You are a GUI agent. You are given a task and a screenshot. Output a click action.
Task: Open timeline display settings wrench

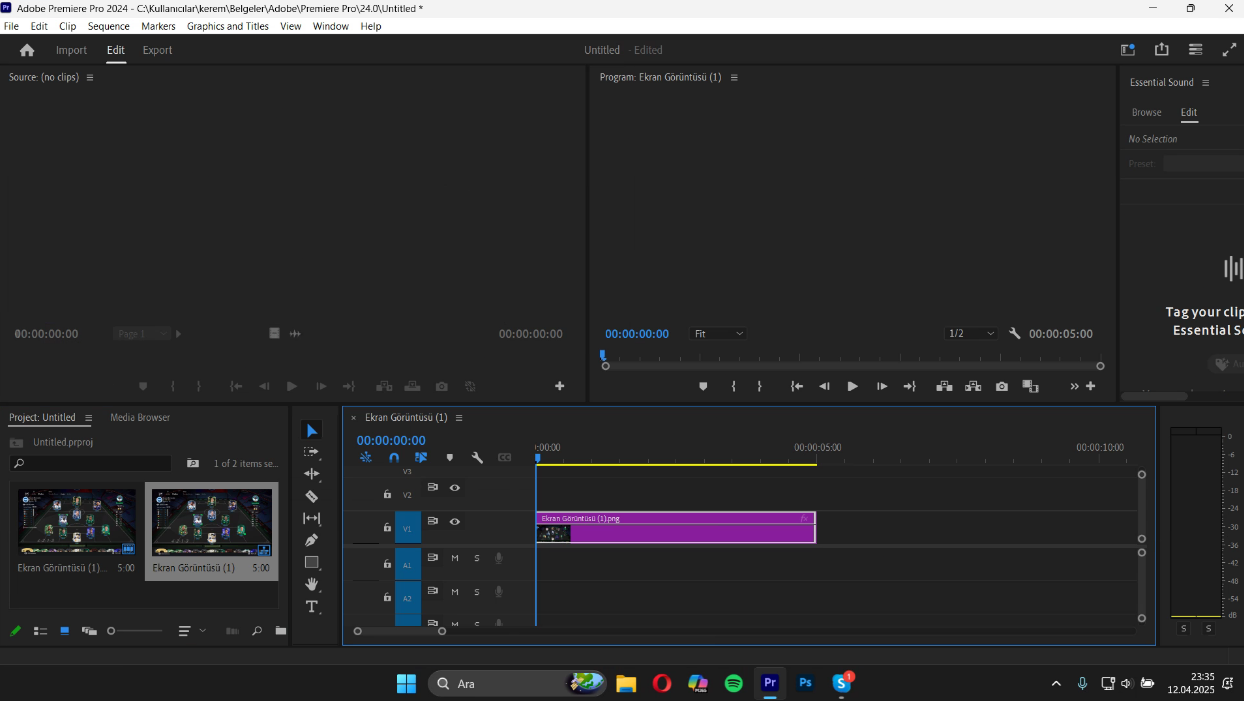pyautogui.click(x=477, y=458)
